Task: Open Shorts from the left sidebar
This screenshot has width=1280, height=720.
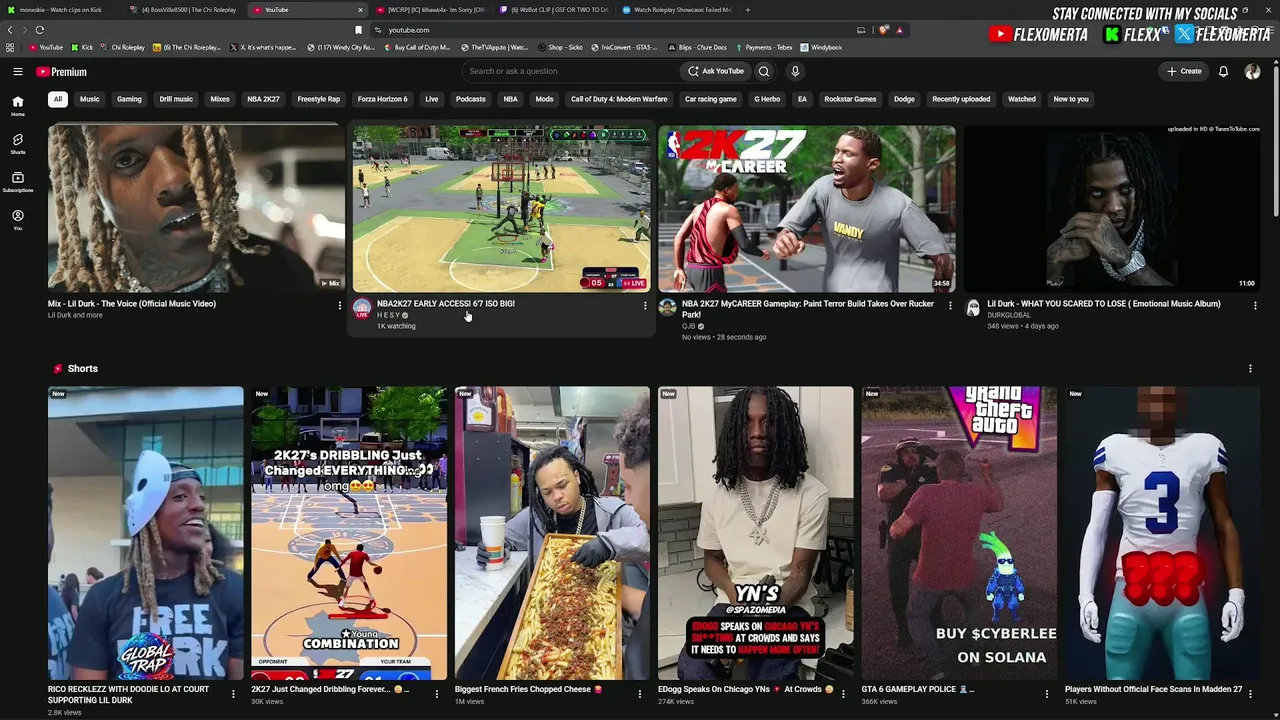Action: (x=18, y=144)
